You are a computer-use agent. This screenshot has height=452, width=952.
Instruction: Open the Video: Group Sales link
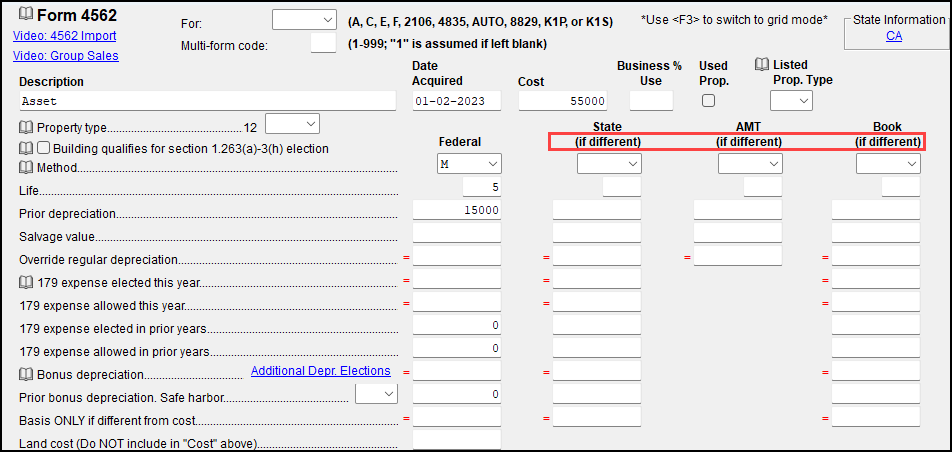(65, 56)
